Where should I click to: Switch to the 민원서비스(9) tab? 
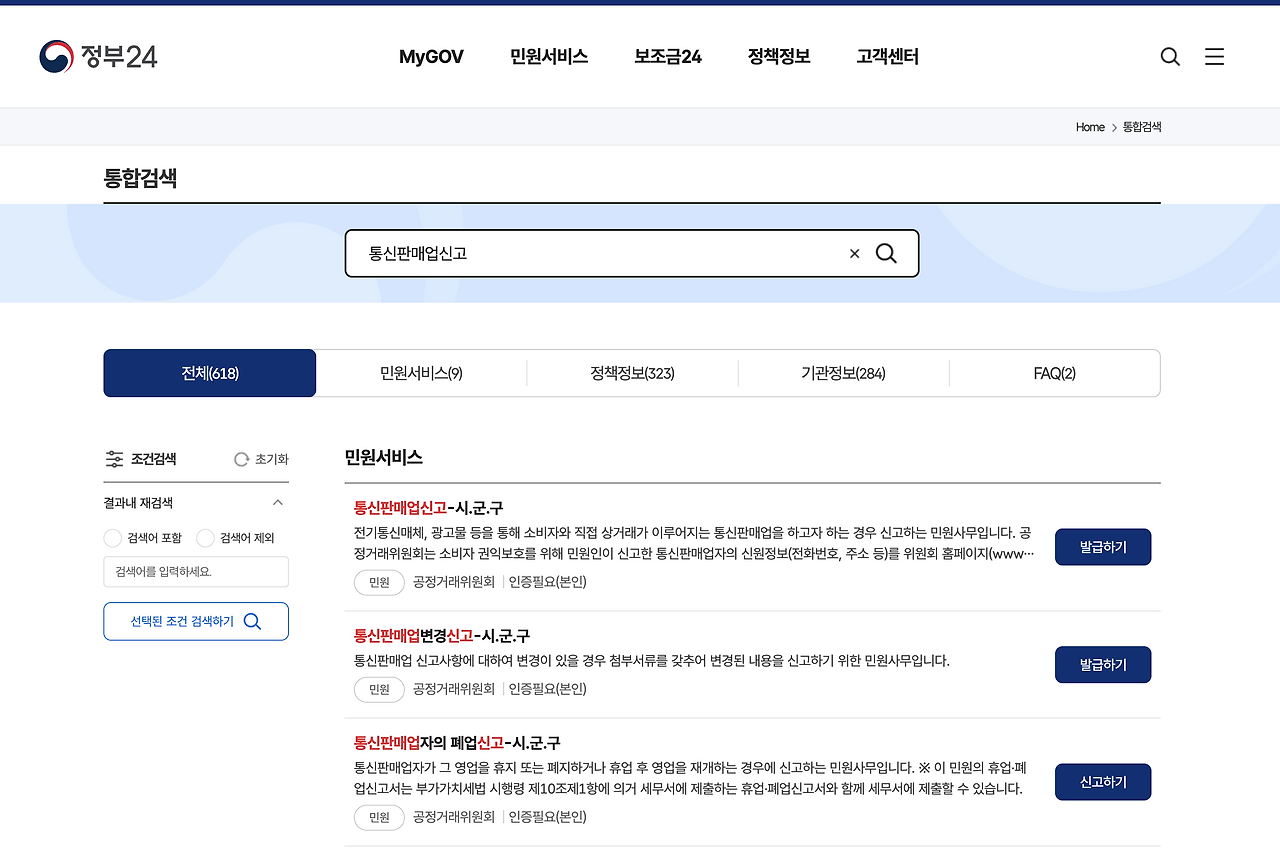coord(421,372)
